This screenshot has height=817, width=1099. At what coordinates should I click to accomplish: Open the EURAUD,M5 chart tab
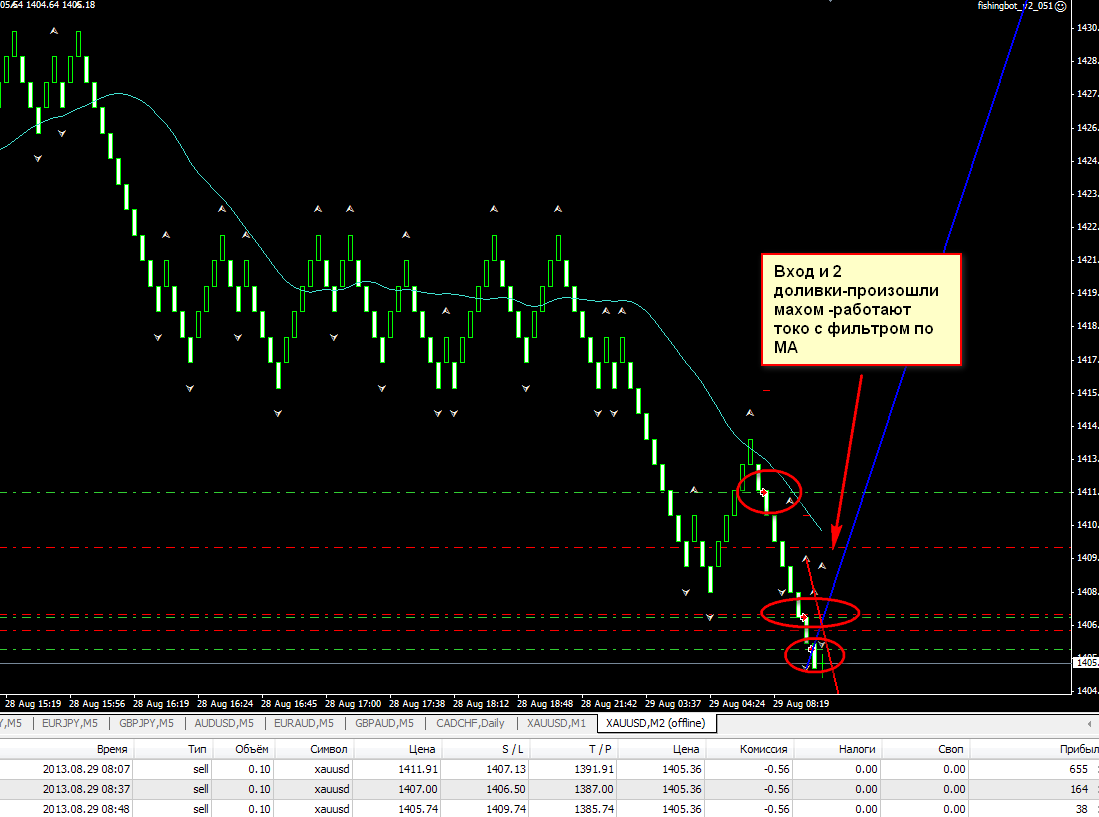point(303,723)
